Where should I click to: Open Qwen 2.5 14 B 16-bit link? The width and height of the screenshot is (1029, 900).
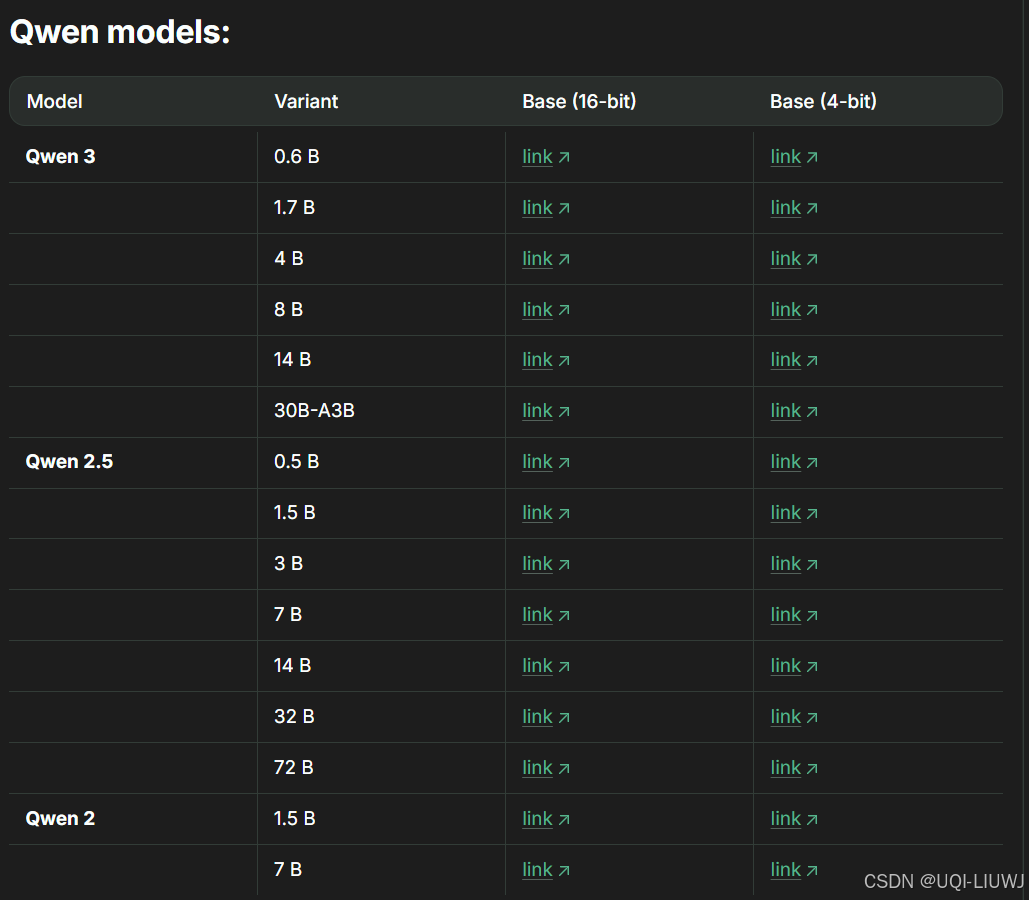(x=545, y=666)
